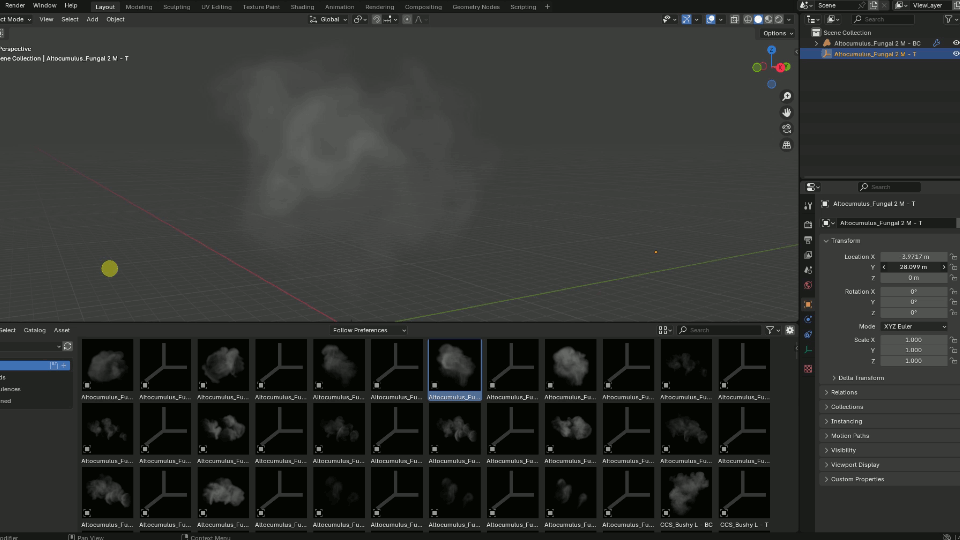Switch to the Modeling workspace tab
960x540 pixels.
(x=139, y=7)
